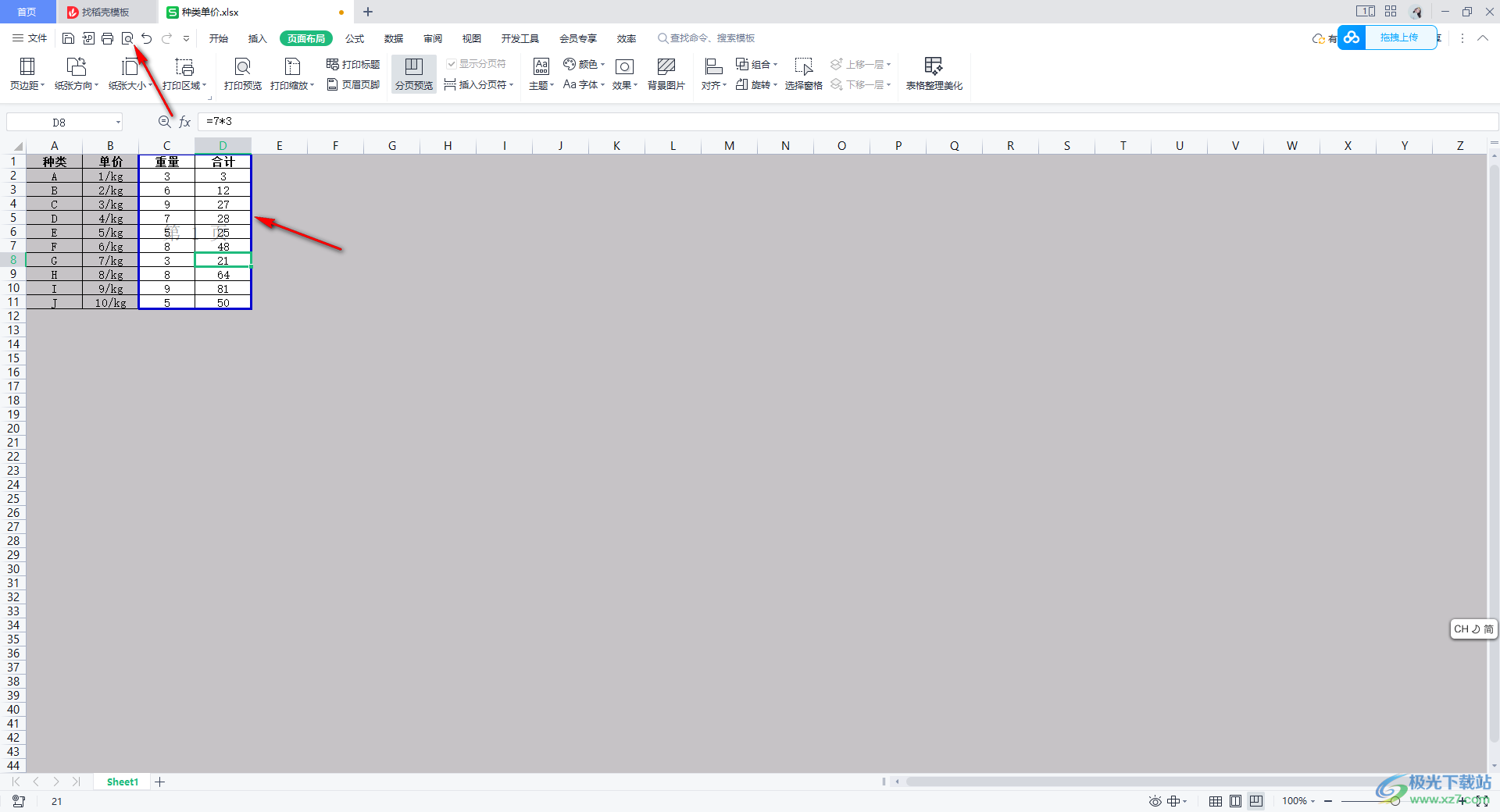
Task: Switch to the 数据 Data tab
Action: pos(394,38)
